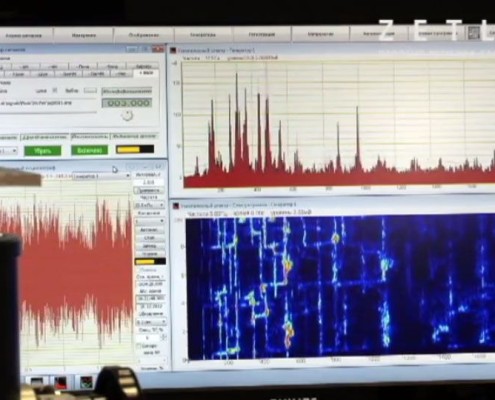Viewport: 495px width, 400px height.
Task: Open the oscilloscope 'Частота' frequency dropdown
Action: point(149,205)
